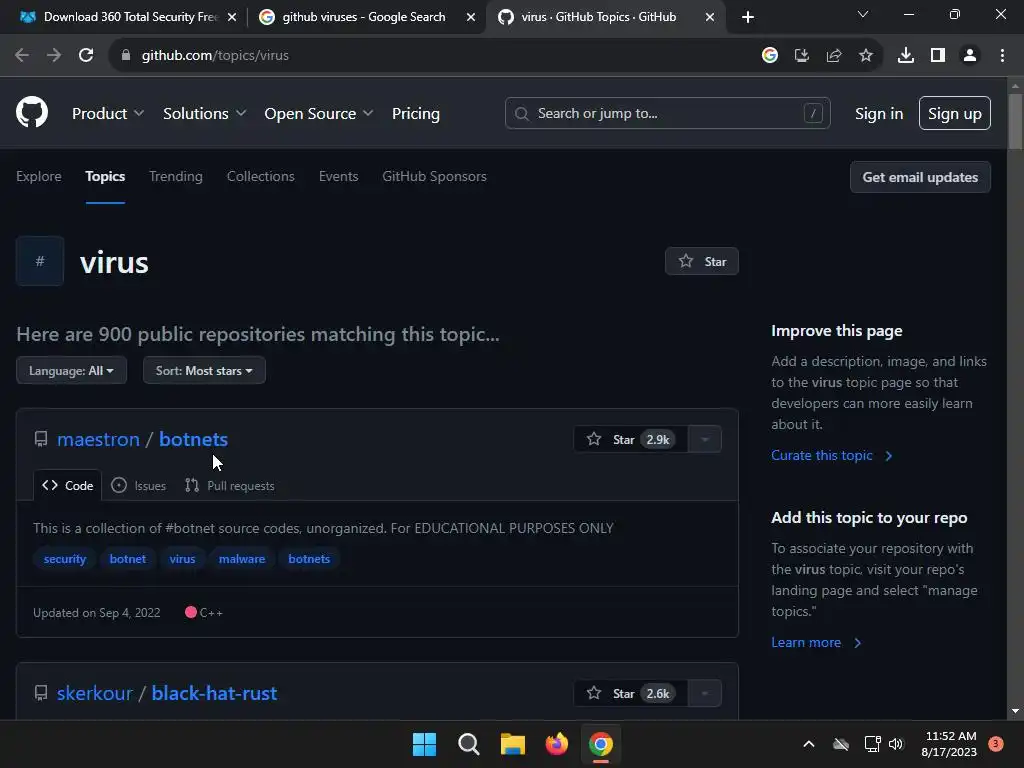Open Pull requests tab of botnets repo
This screenshot has width=1024, height=768.
(230, 485)
